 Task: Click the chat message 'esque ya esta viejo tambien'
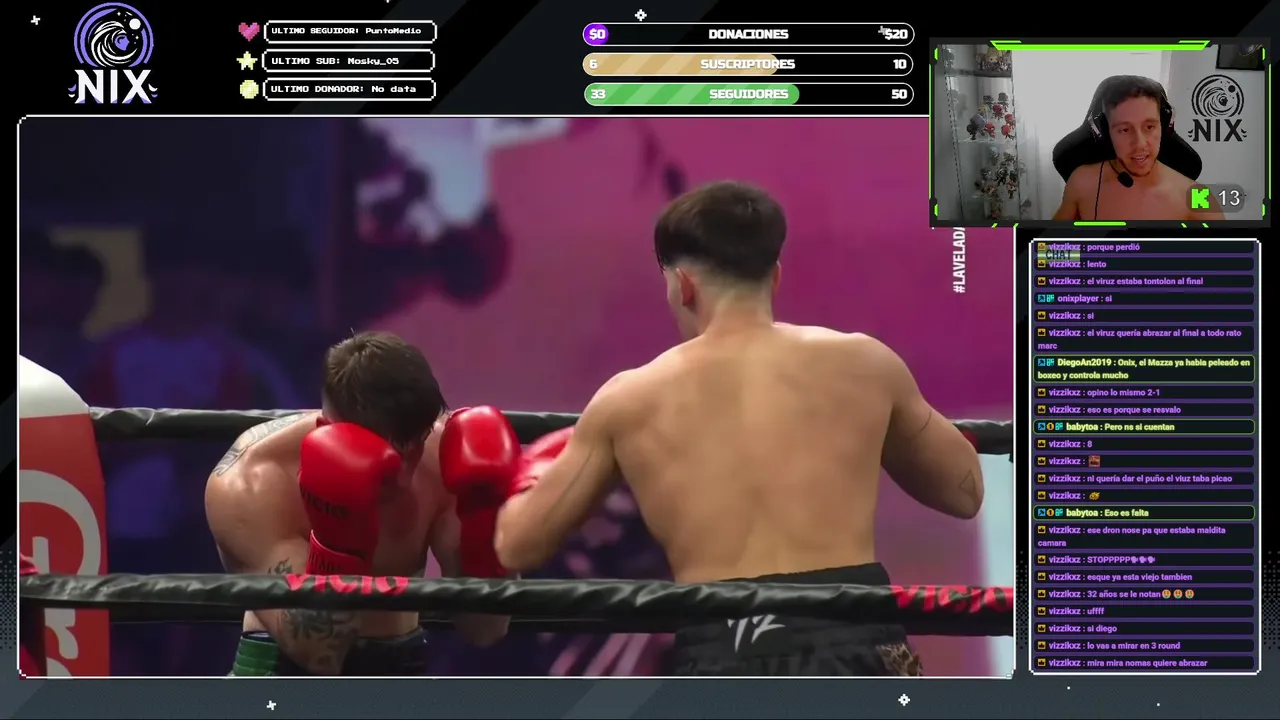click(1145, 577)
